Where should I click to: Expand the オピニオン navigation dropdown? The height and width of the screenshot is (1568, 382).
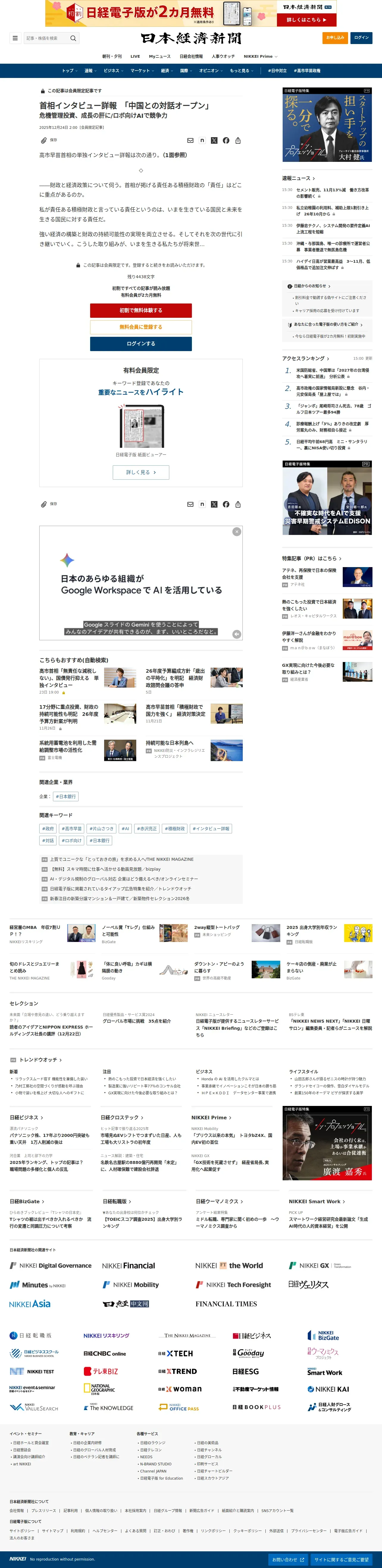pyautogui.click(x=211, y=71)
